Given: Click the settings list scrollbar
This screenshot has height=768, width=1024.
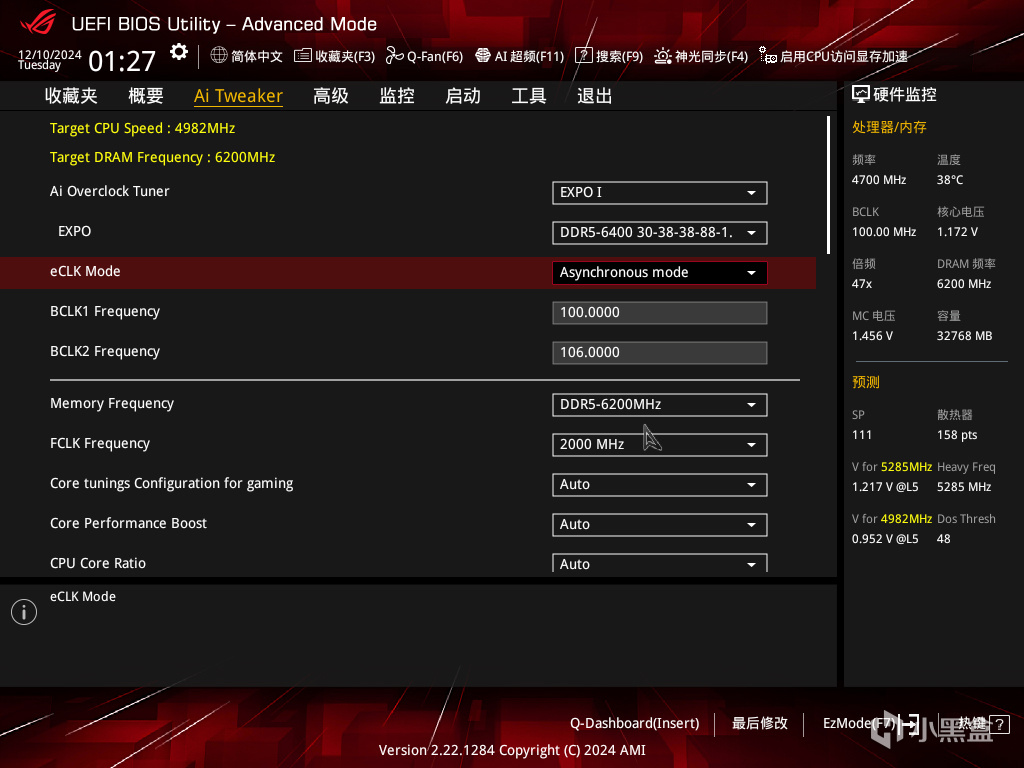Looking at the screenshot, I should point(828,185).
